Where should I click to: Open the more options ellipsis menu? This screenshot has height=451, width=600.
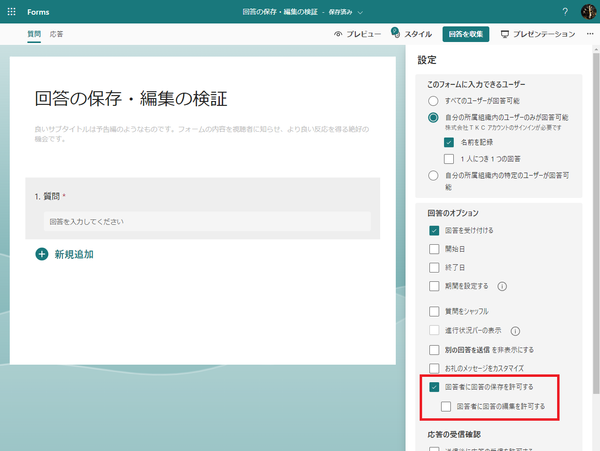pos(590,34)
